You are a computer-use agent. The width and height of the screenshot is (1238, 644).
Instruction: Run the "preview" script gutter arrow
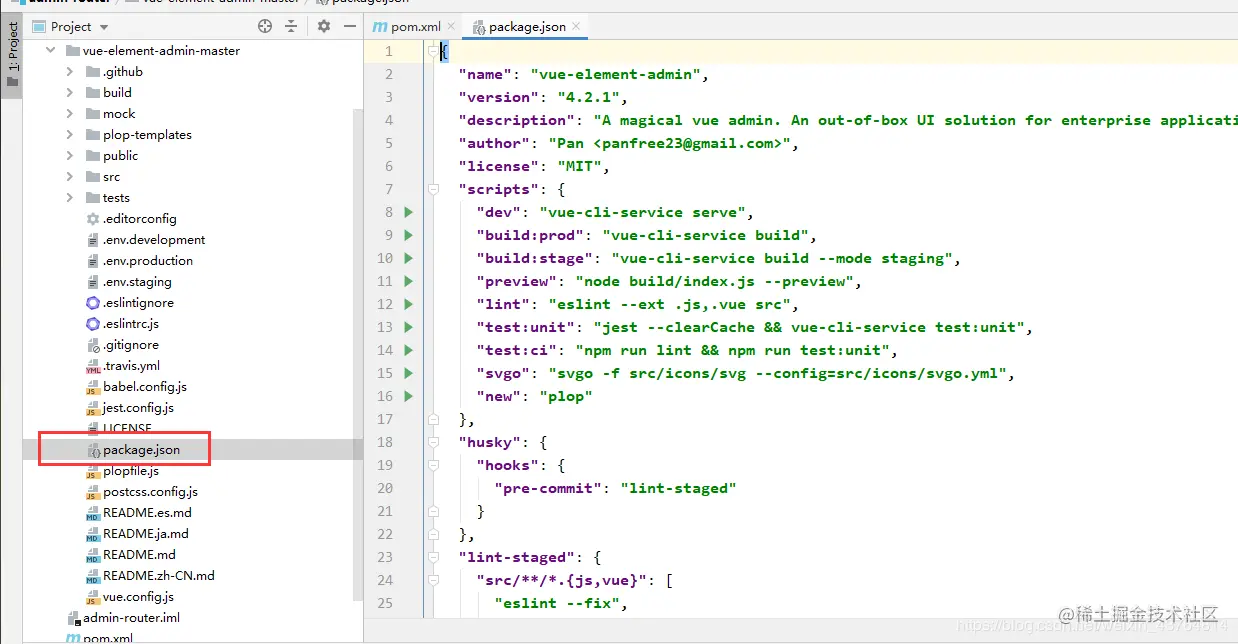(x=408, y=281)
